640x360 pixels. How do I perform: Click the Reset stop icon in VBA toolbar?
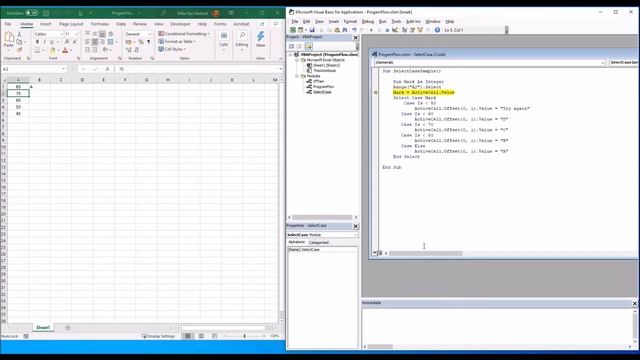point(387,30)
